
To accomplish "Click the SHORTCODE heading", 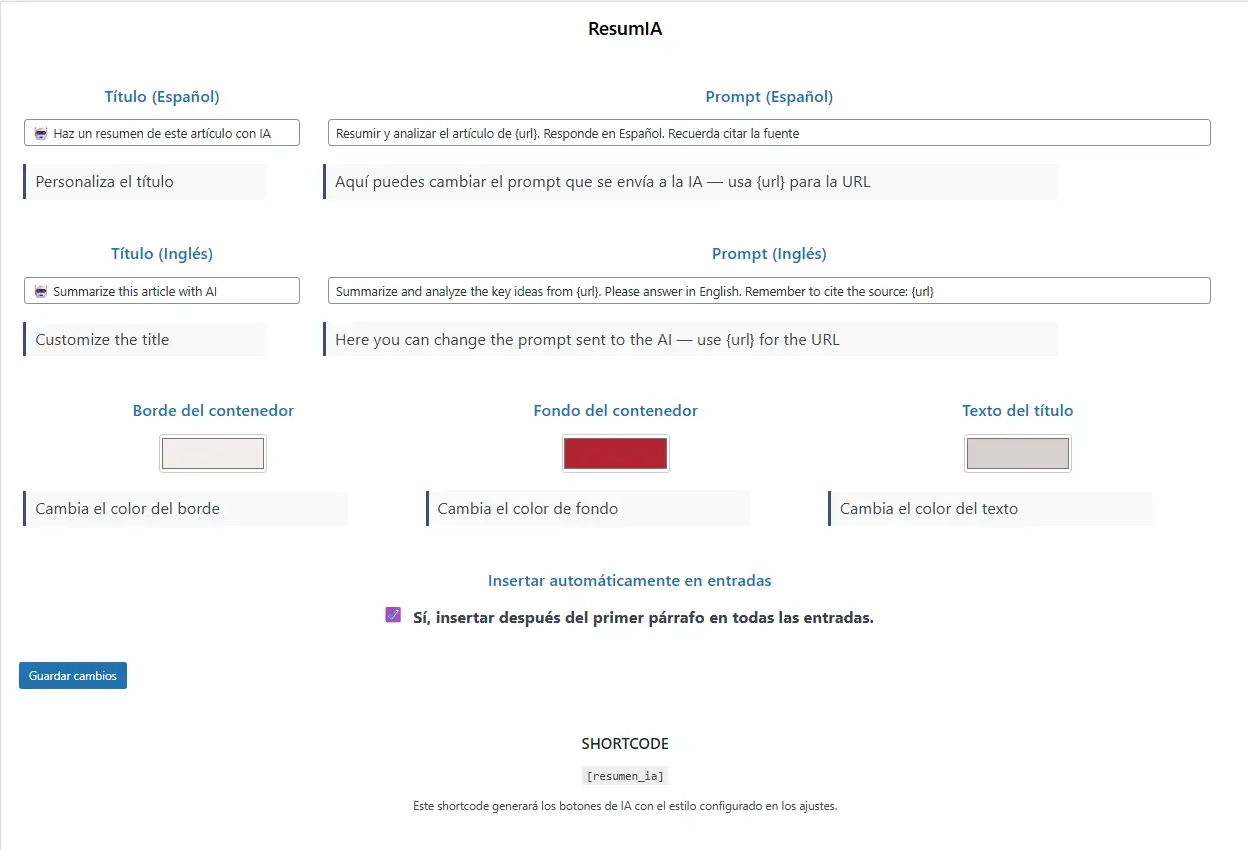I will click(625, 744).
